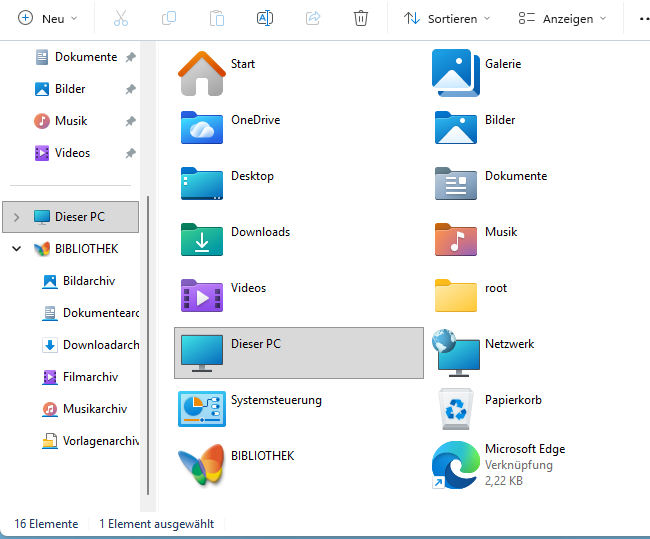Select the OneDrive cloud folder
The image size is (650, 539).
pos(202,127)
